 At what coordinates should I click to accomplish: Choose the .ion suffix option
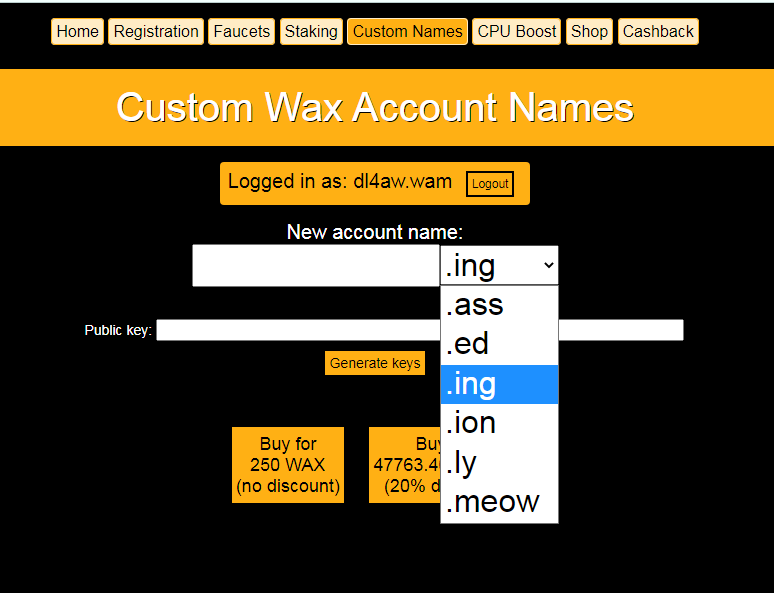point(499,423)
